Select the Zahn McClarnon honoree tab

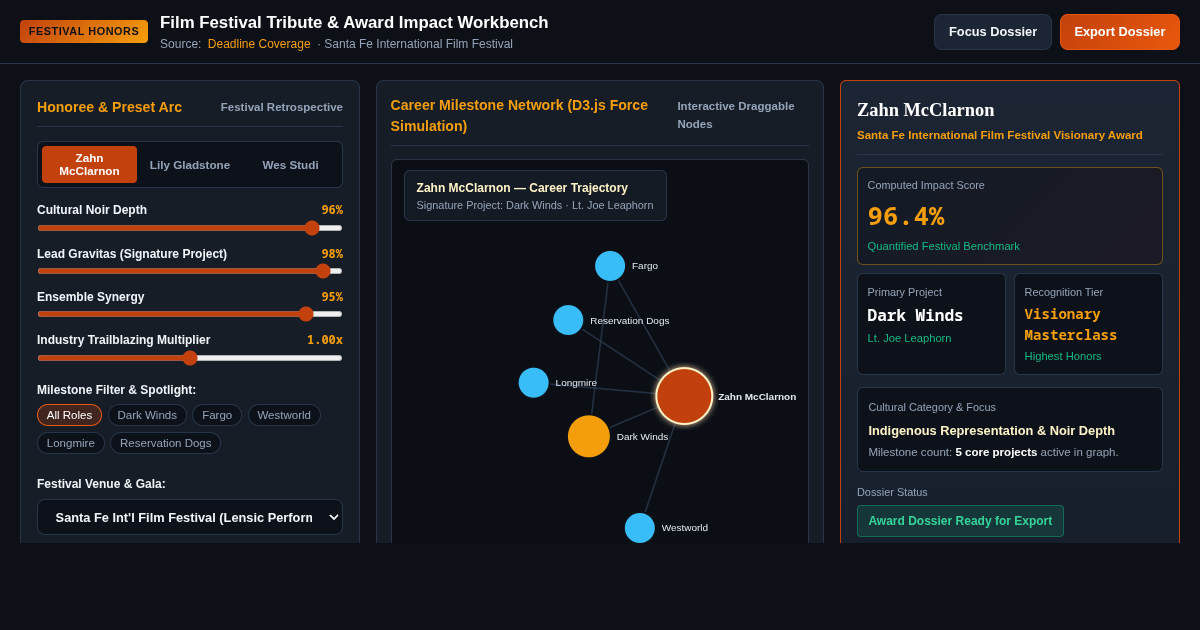click(89, 165)
